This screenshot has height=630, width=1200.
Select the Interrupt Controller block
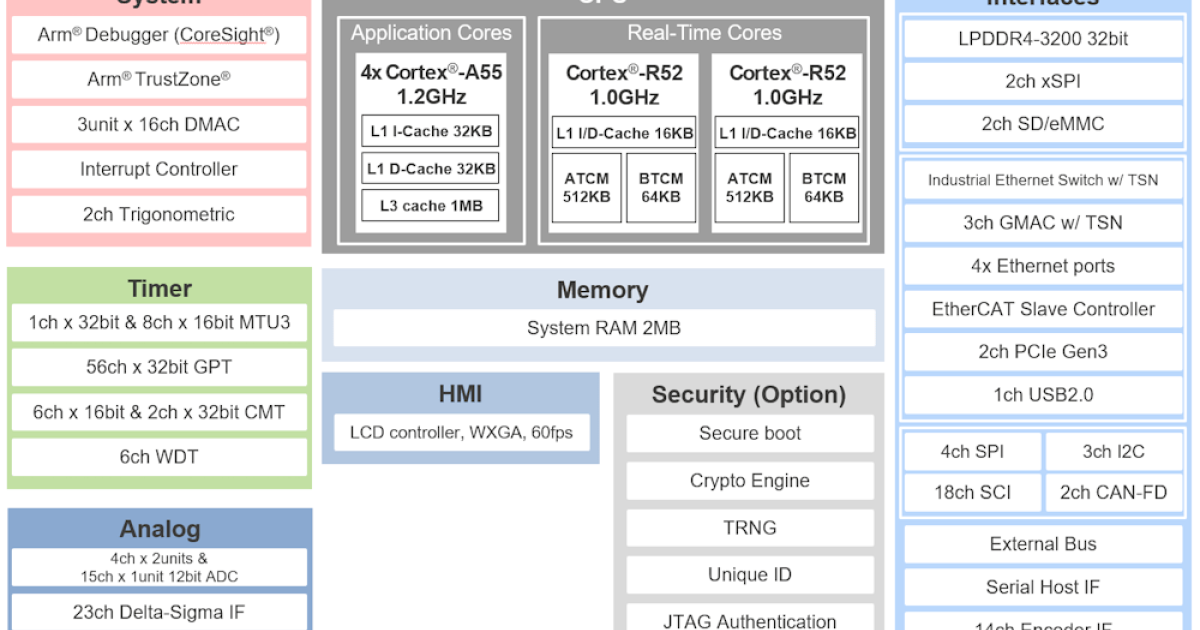click(158, 169)
